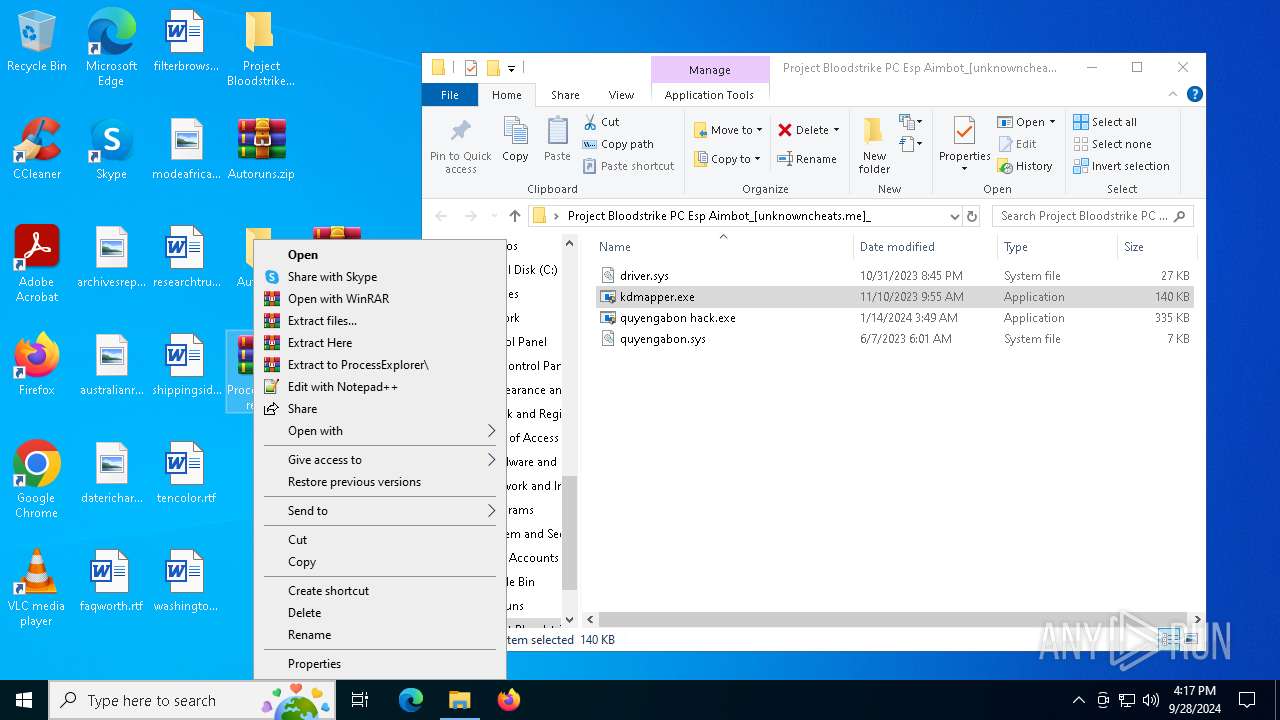
Task: Select Google Chrome desktop icon
Action: (37, 479)
